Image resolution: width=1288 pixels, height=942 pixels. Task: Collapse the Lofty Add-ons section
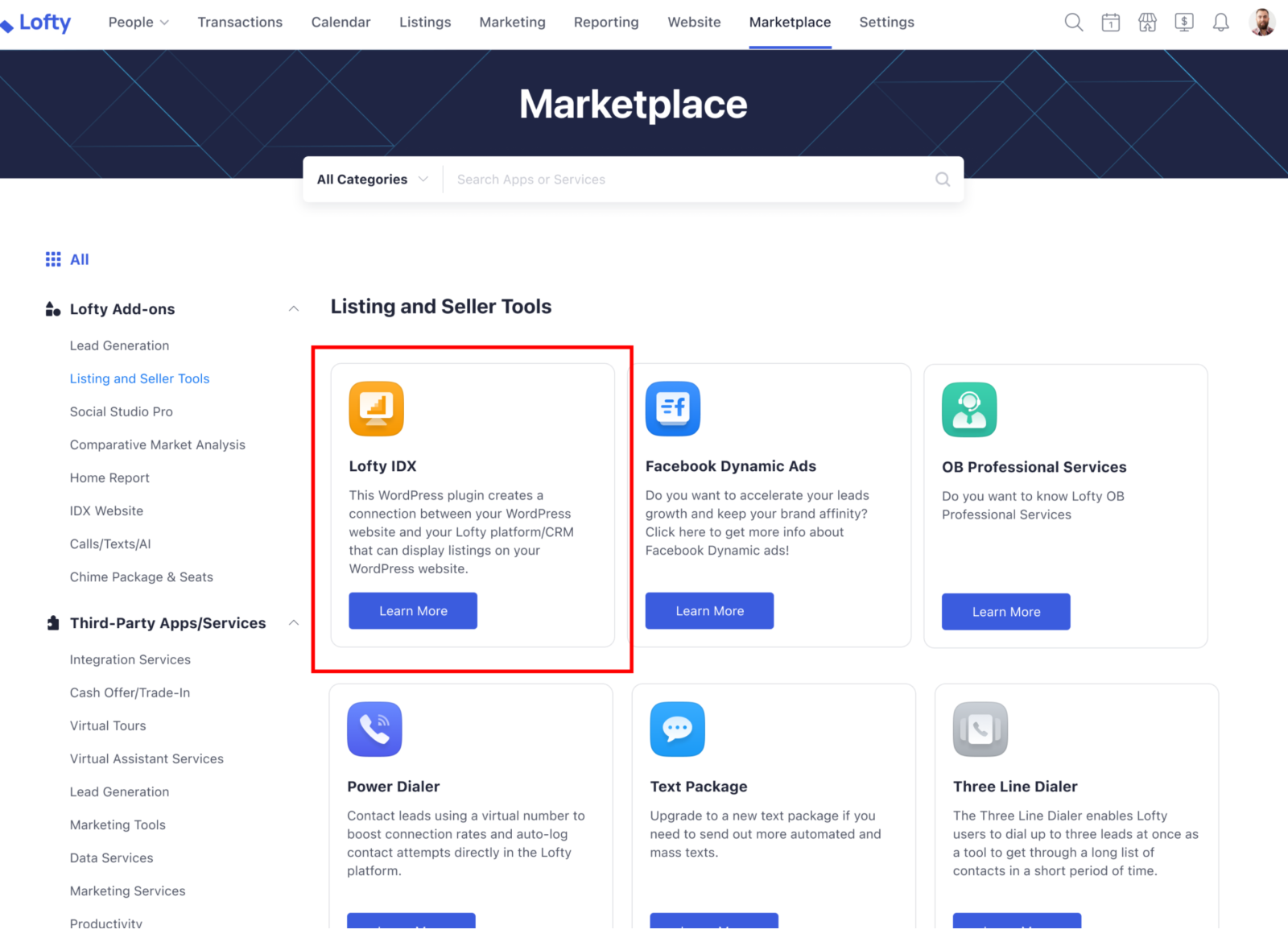click(x=294, y=309)
